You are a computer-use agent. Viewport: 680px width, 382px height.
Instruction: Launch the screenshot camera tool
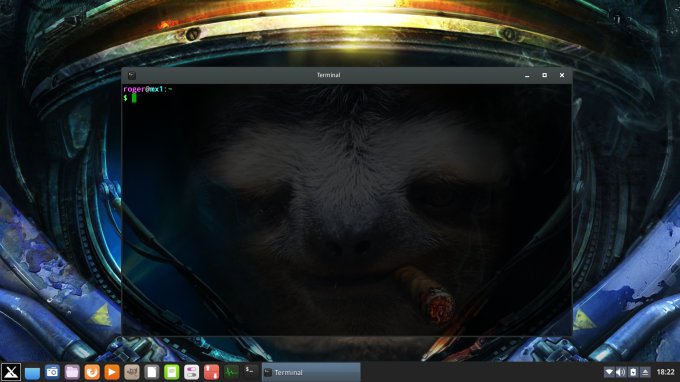tap(52, 372)
